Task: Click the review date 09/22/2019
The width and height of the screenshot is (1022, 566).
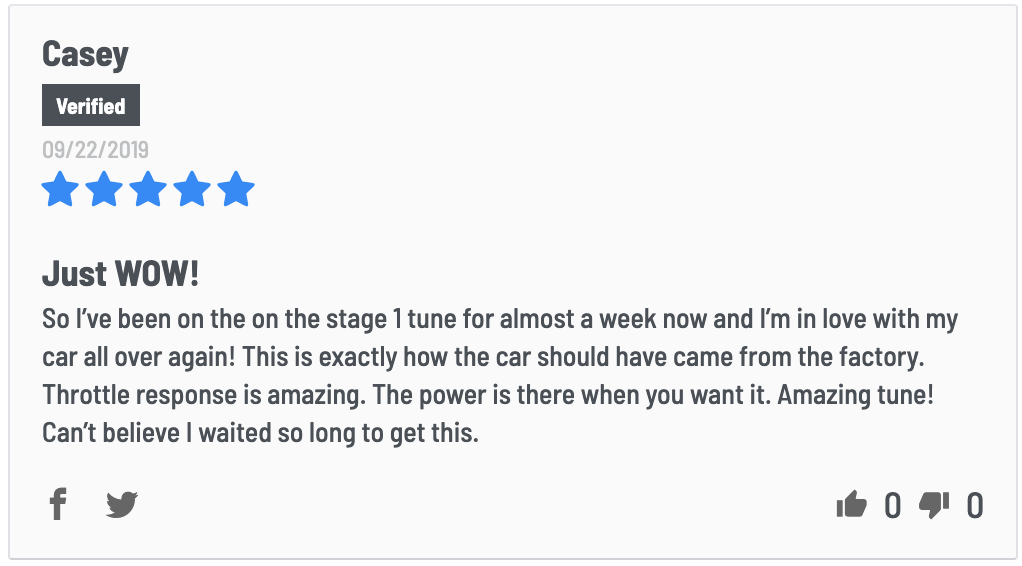Action: tap(95, 150)
